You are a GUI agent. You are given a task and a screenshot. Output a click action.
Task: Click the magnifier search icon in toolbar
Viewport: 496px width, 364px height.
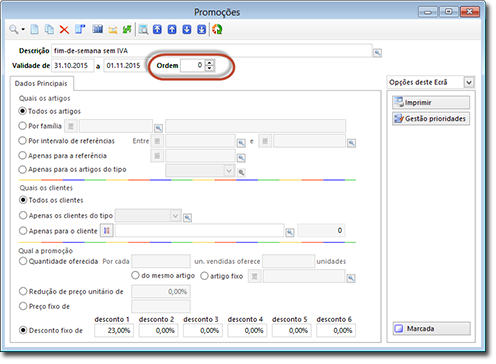[13, 29]
